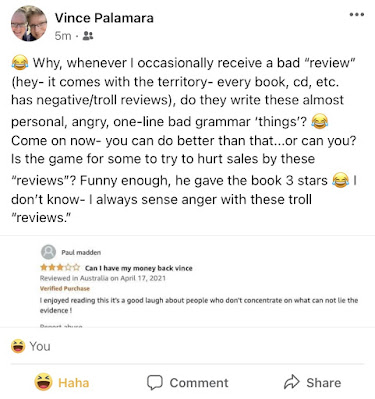Click the laughing emoji starting the post
The width and height of the screenshot is (375, 399).
[19, 63]
